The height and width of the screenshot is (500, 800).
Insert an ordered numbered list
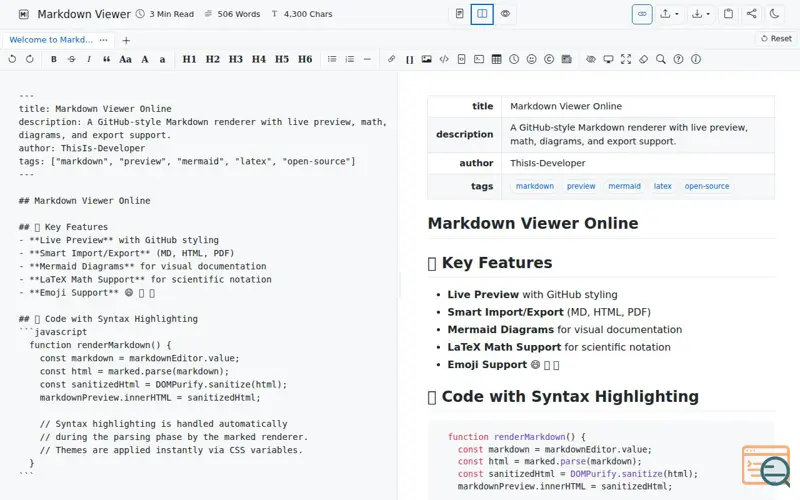349,59
